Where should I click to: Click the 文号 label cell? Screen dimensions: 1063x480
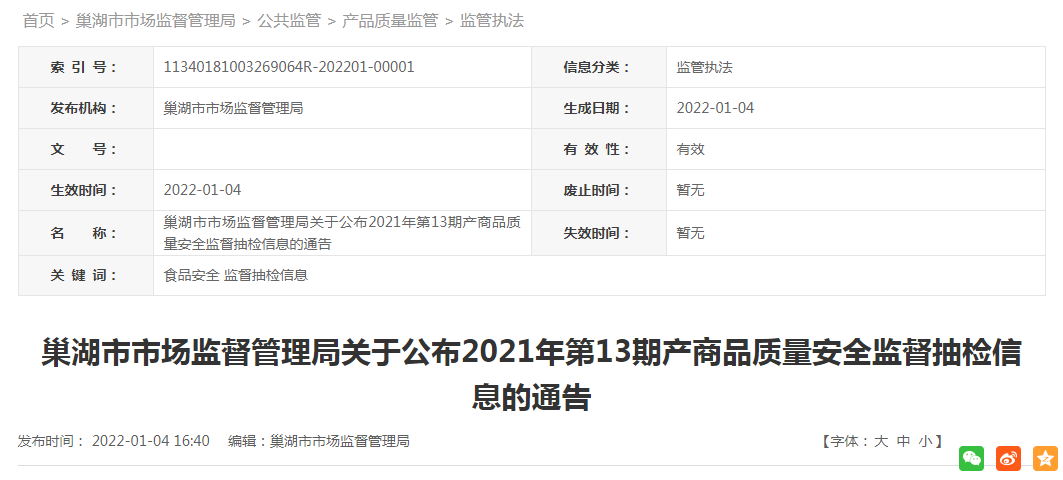[x=86, y=149]
